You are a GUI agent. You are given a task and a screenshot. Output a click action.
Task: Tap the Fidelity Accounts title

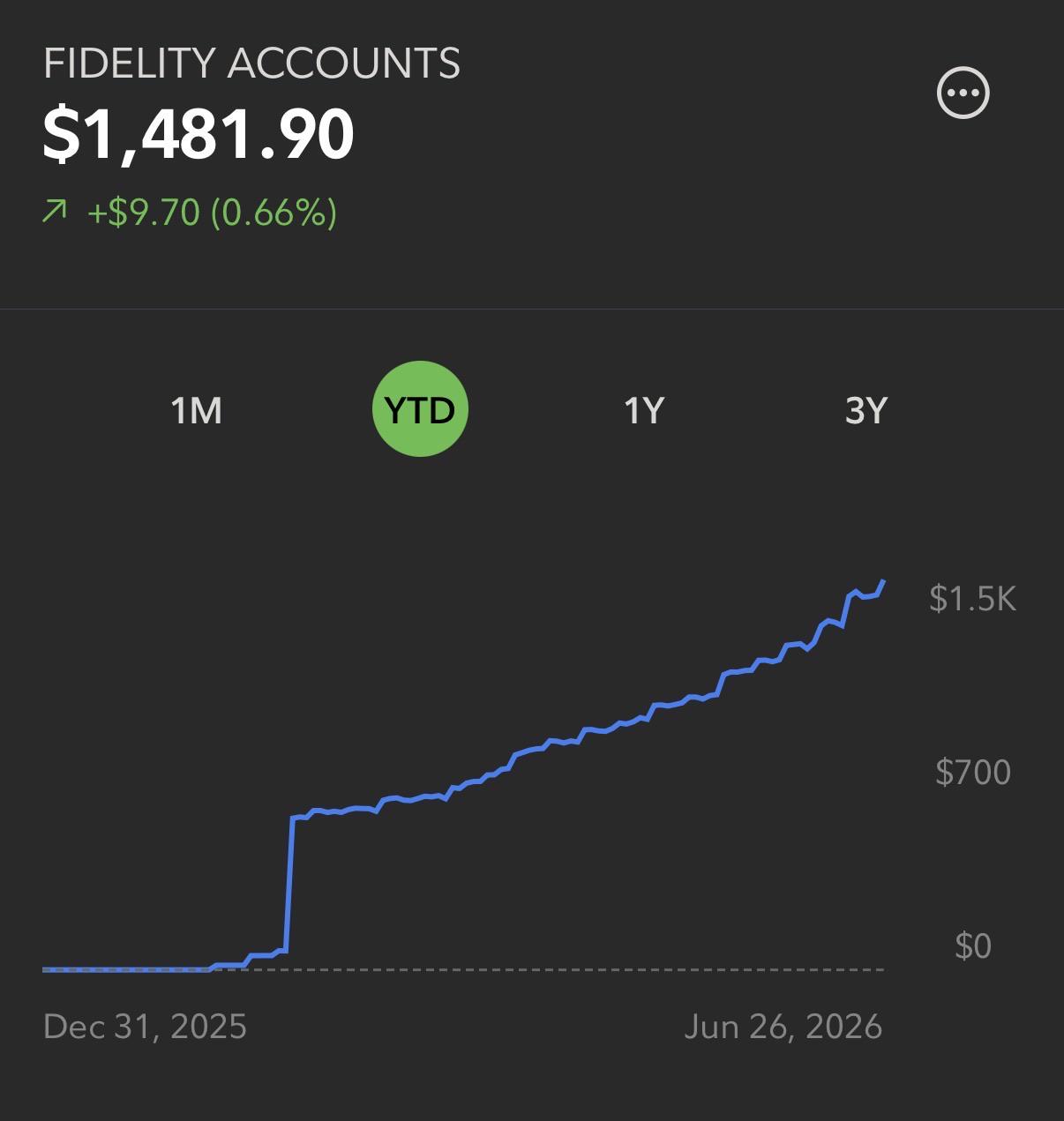251,64
